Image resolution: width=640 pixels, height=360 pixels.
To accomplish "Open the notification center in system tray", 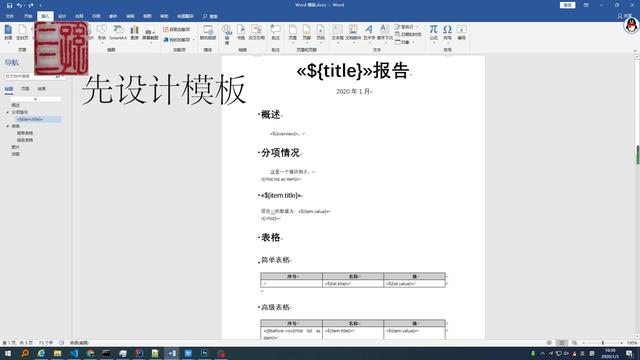I will click(629, 353).
